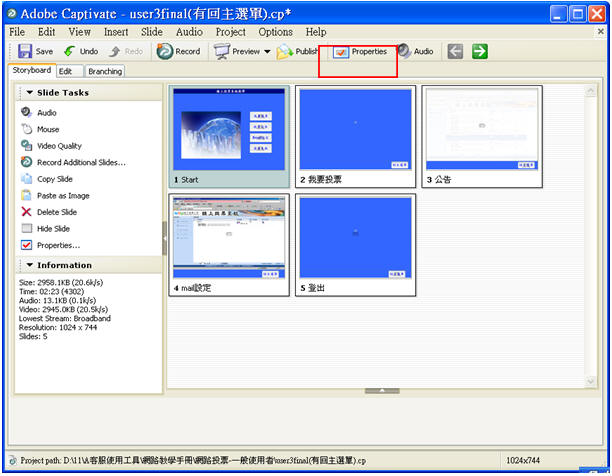
Task: Open the Slide menu
Action: 152,32
